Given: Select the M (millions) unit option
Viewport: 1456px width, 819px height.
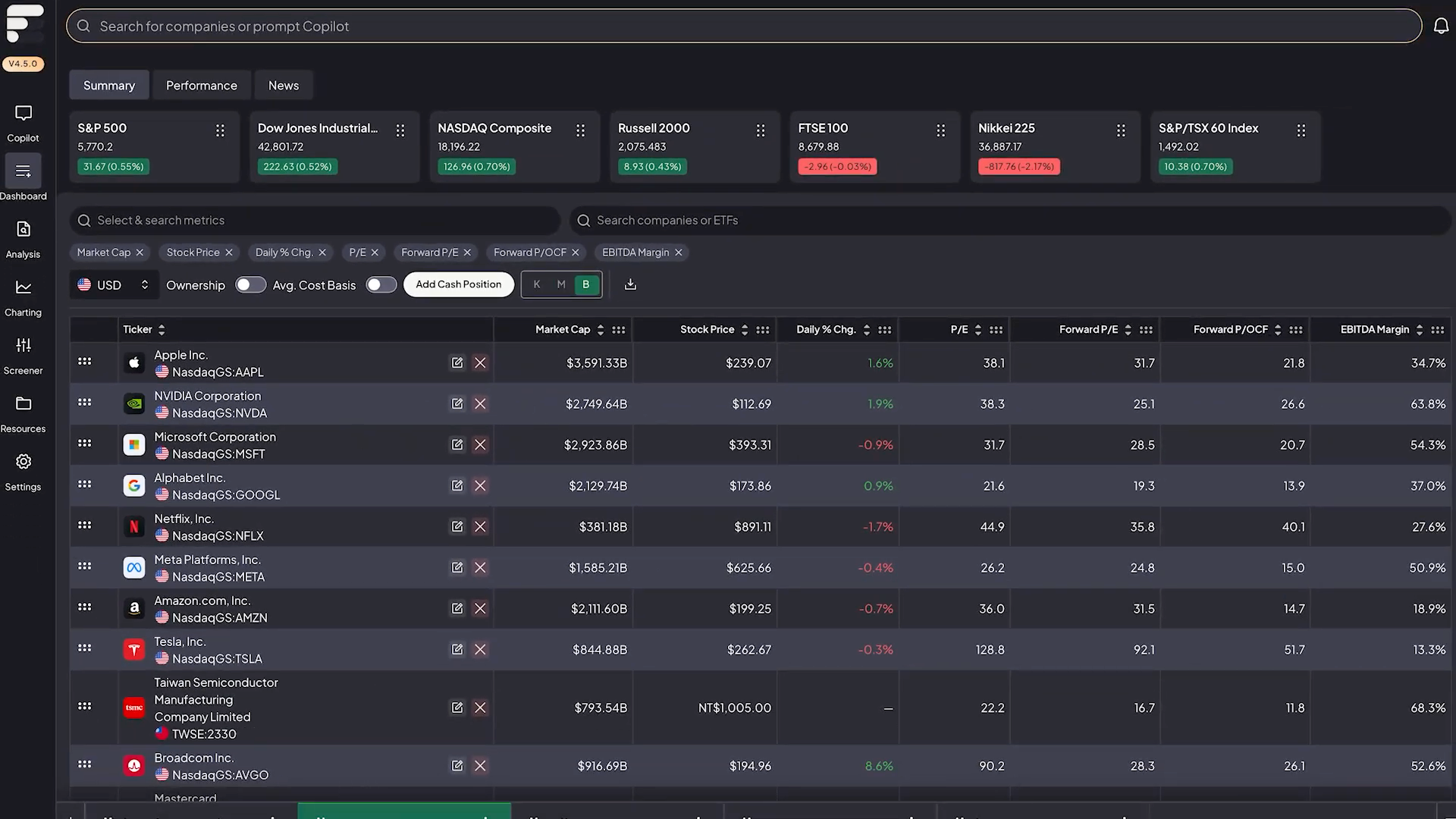Looking at the screenshot, I should [x=561, y=284].
